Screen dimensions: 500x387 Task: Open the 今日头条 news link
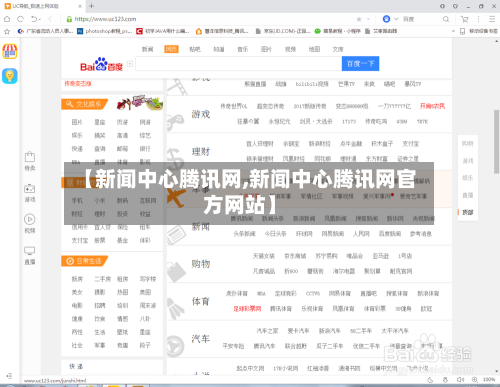pos(275,234)
